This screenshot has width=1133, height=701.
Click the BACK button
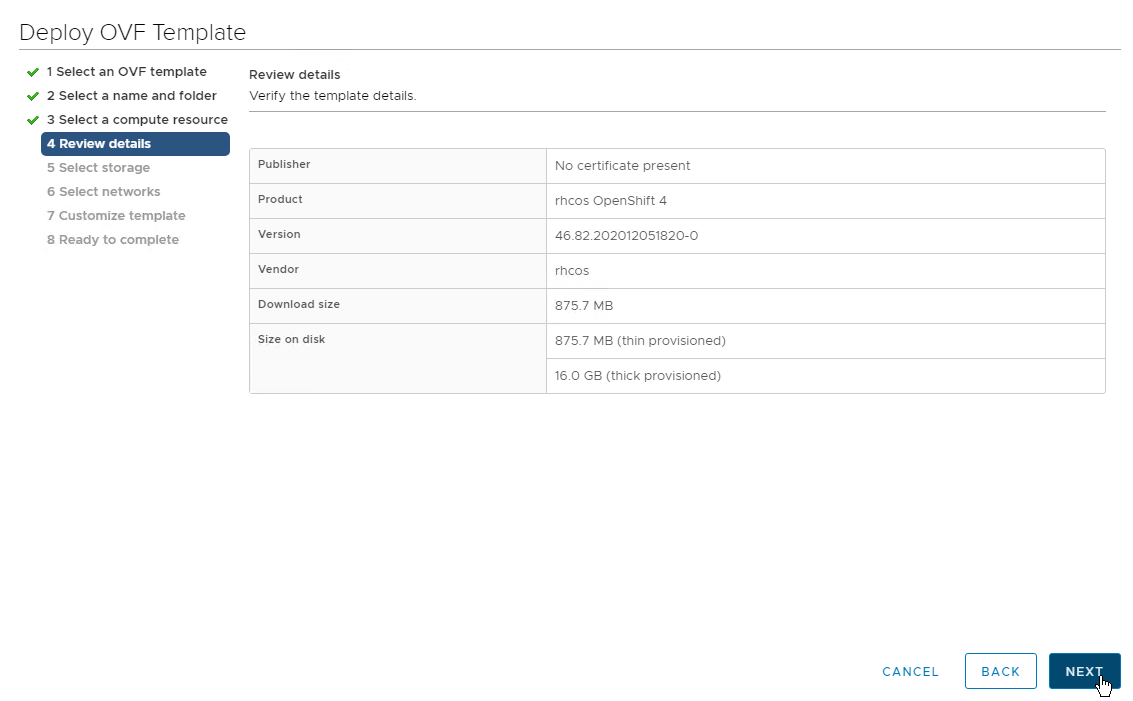pos(1000,672)
